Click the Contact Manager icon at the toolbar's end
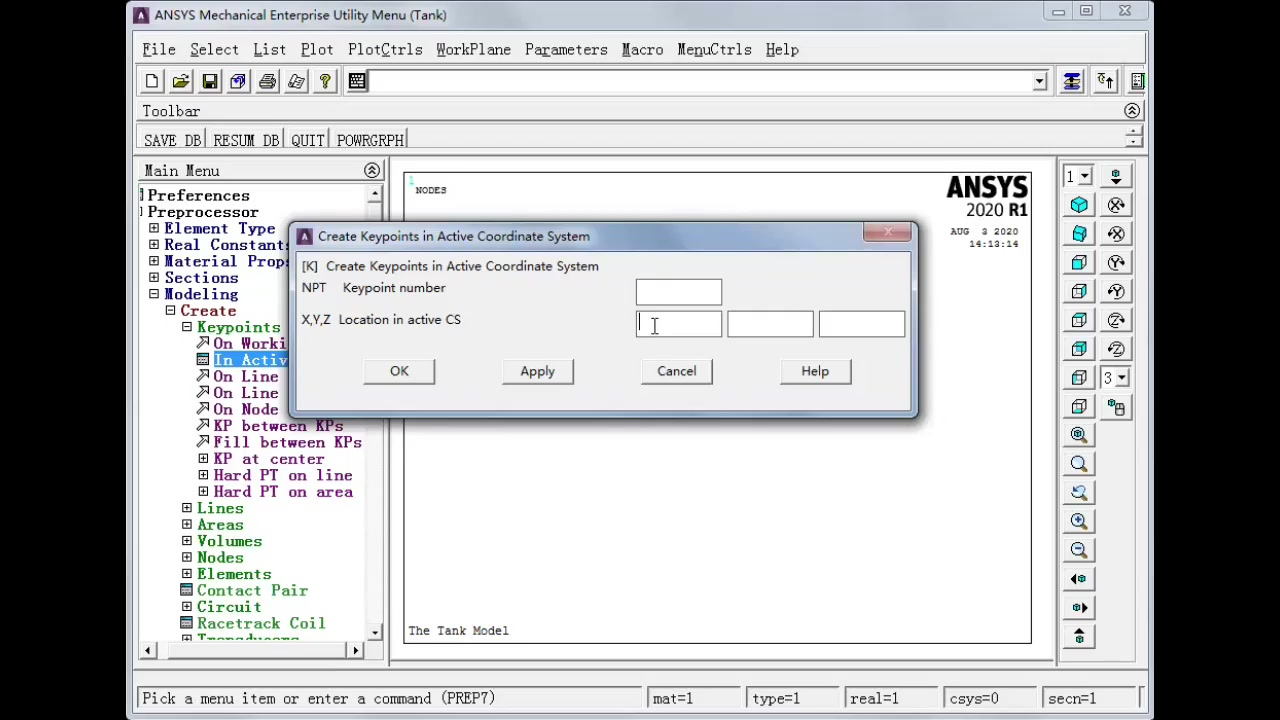1280x720 pixels. [x=1137, y=81]
